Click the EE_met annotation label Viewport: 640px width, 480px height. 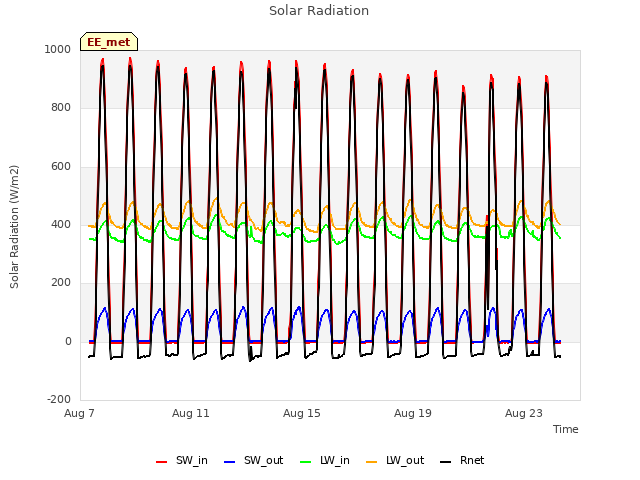[x=109, y=42]
